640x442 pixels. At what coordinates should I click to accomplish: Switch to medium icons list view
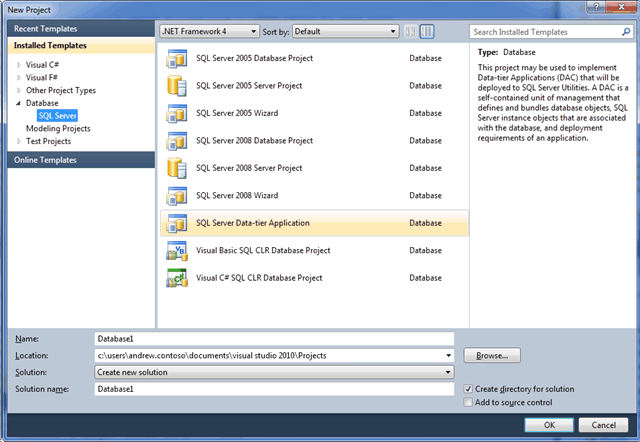click(427, 31)
